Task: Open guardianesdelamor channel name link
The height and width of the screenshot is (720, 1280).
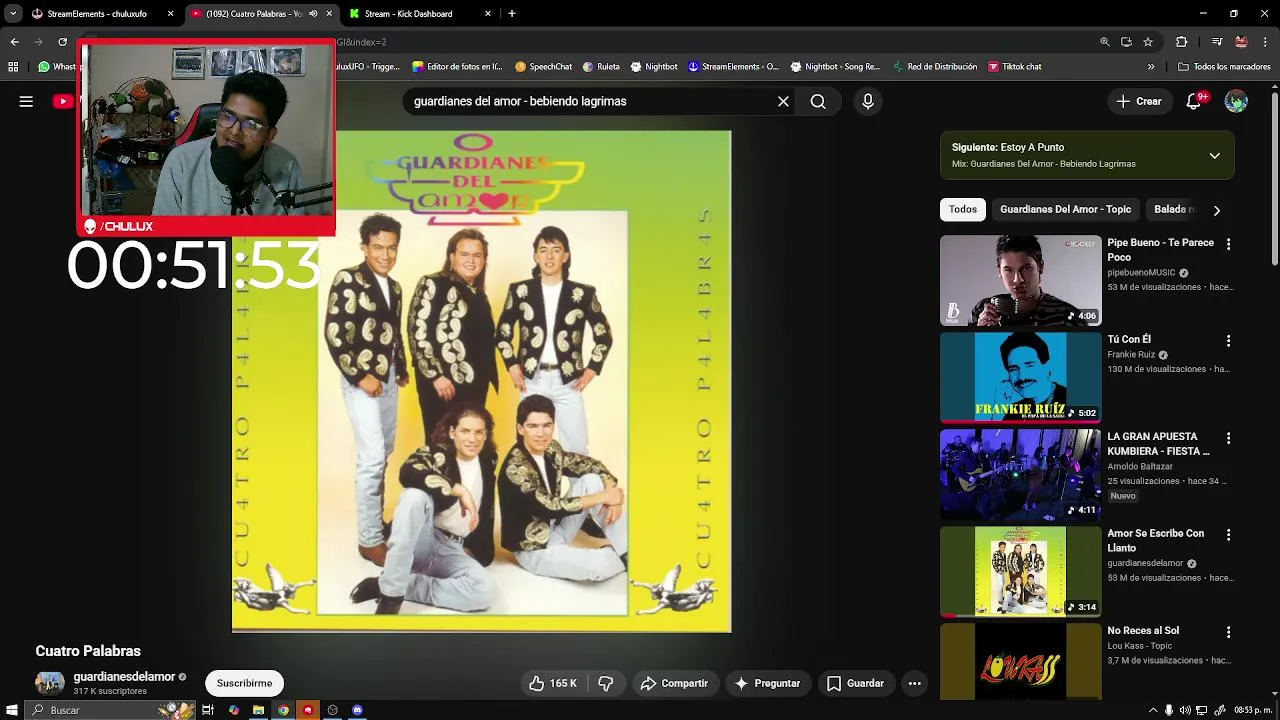Action: 124,677
